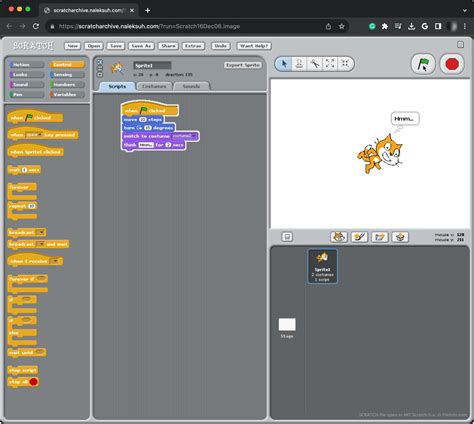Open a new browser tab
This screenshot has width=474, height=424.
tap(147, 10)
